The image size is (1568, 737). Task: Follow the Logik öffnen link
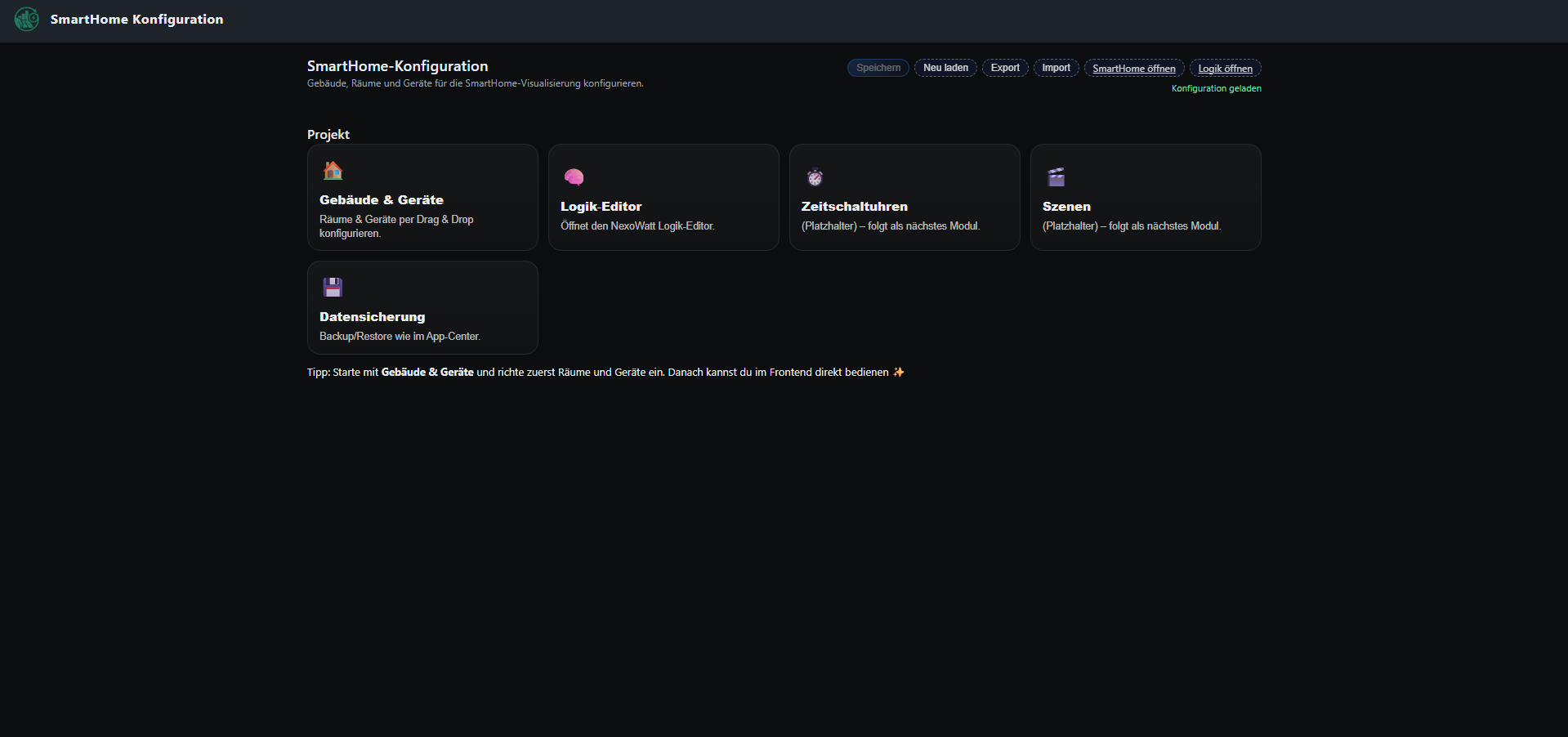(1225, 69)
